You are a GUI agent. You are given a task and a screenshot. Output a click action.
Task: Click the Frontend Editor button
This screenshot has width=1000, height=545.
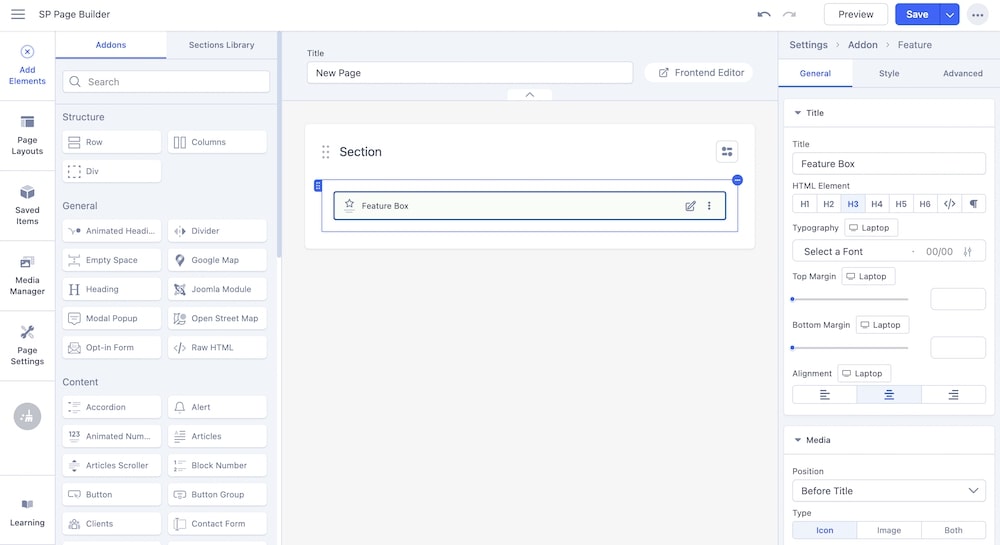tap(699, 73)
